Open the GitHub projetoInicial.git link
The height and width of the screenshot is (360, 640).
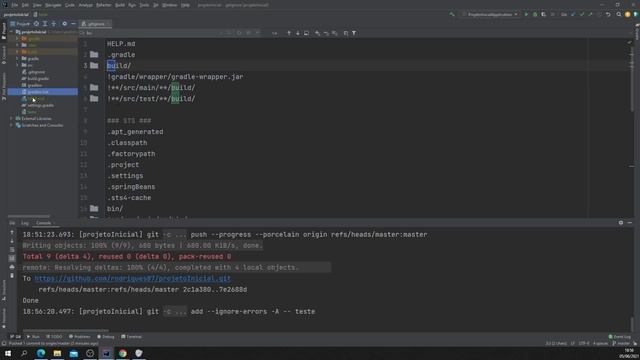tap(133, 278)
